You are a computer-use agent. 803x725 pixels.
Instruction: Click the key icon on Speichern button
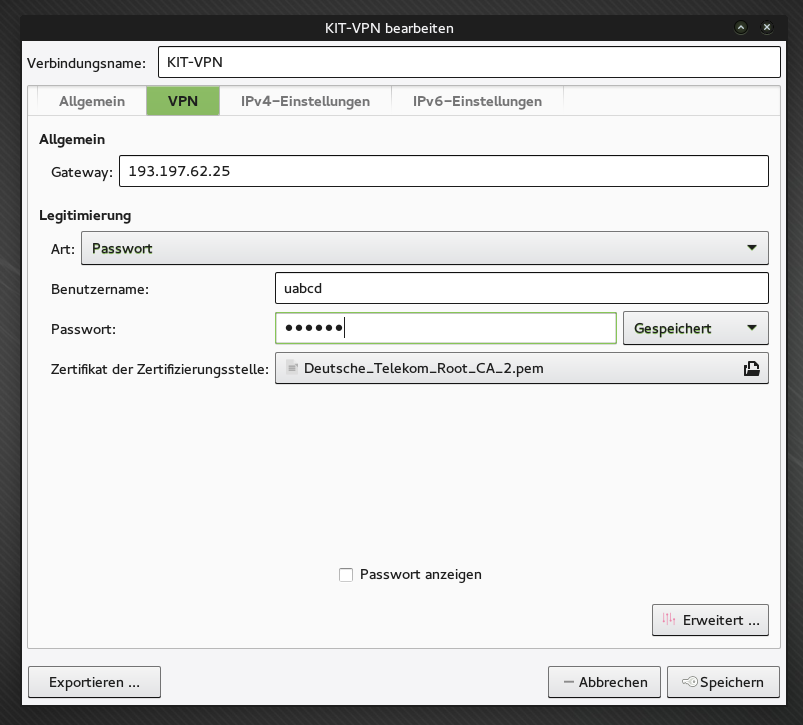(689, 682)
